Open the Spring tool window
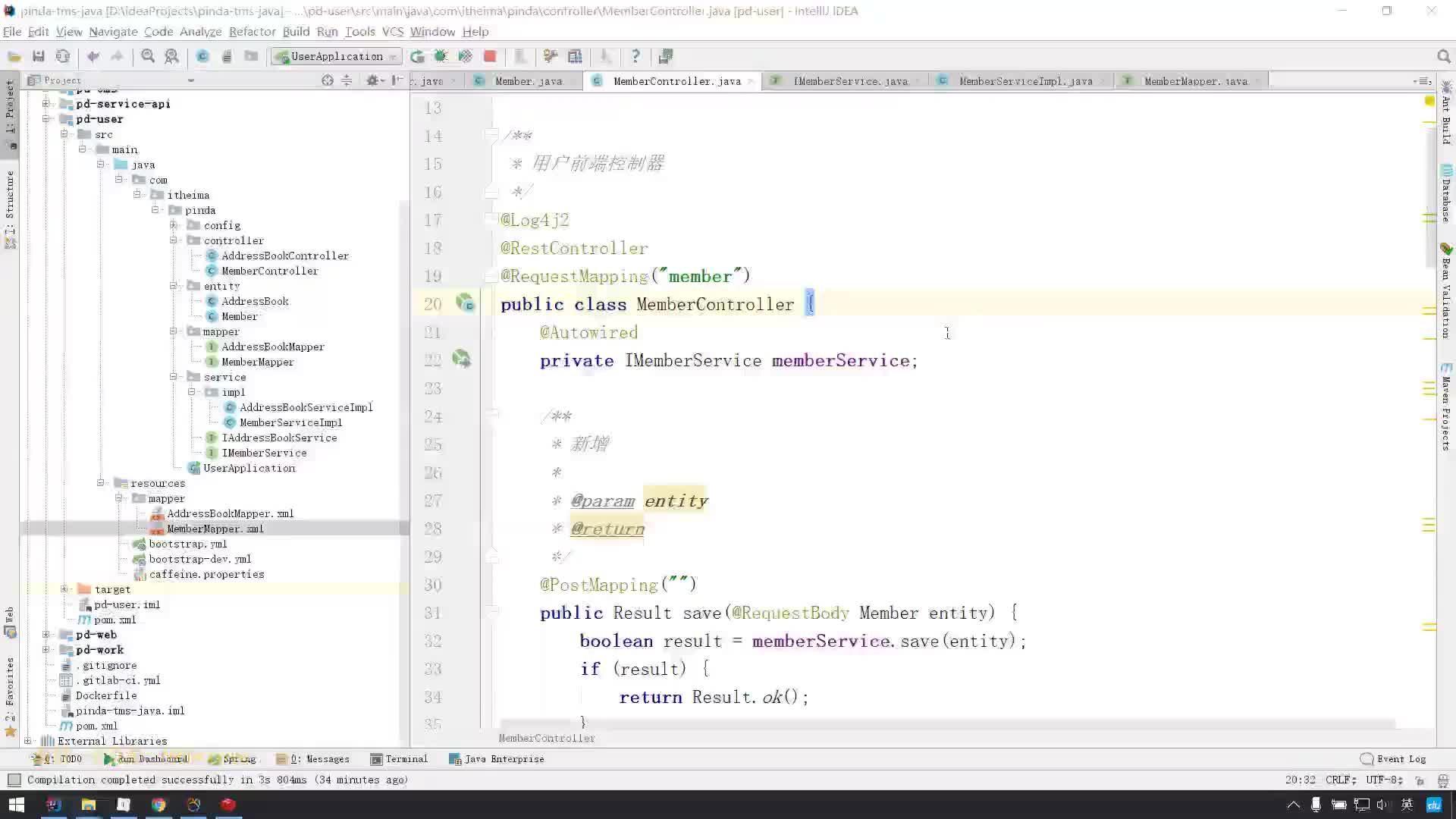The height and width of the screenshot is (819, 1456). click(x=232, y=759)
